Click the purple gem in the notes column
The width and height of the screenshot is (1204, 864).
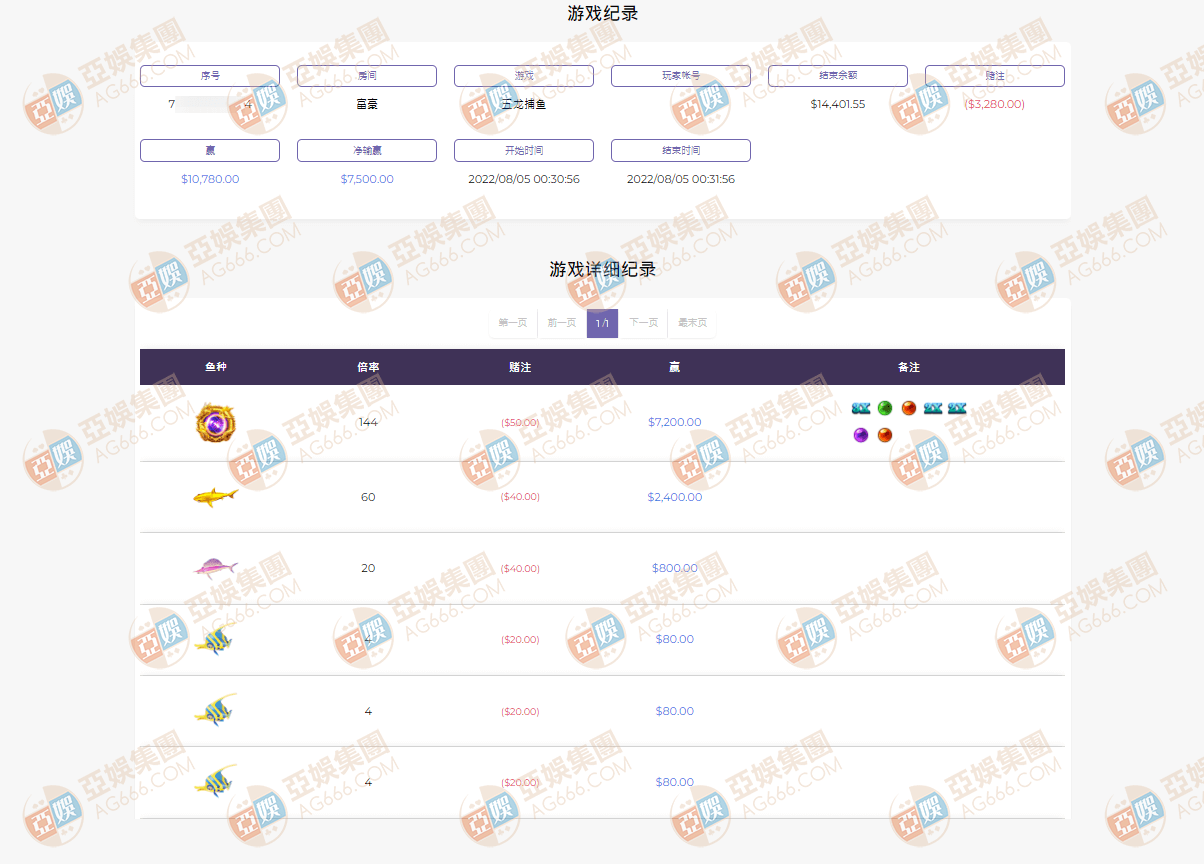click(x=860, y=435)
